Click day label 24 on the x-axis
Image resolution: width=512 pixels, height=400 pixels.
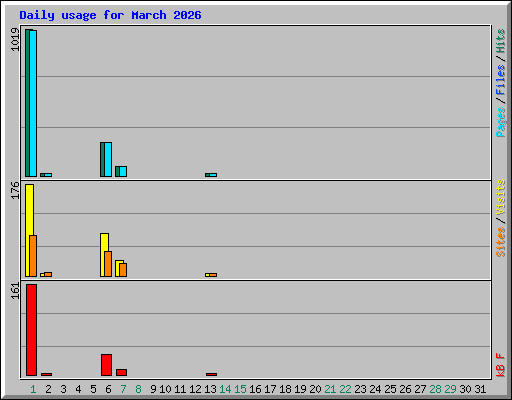point(375,389)
